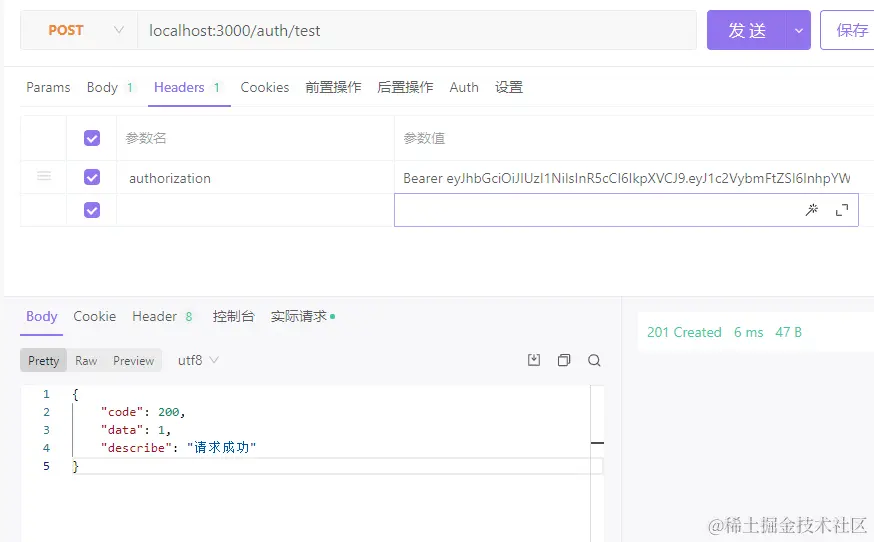Select the Raw view mode

click(x=86, y=360)
